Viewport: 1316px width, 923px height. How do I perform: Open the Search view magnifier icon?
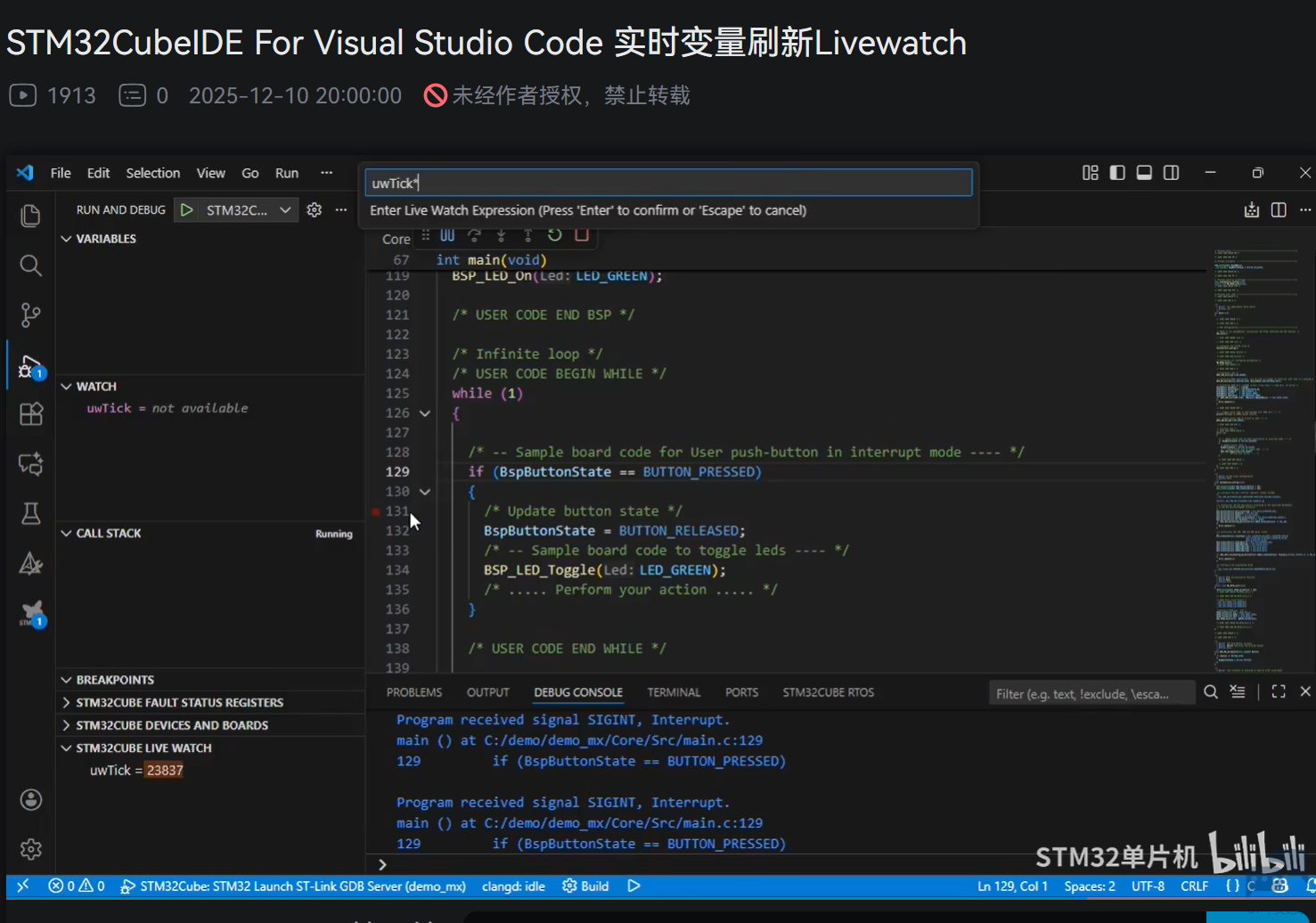[x=30, y=265]
